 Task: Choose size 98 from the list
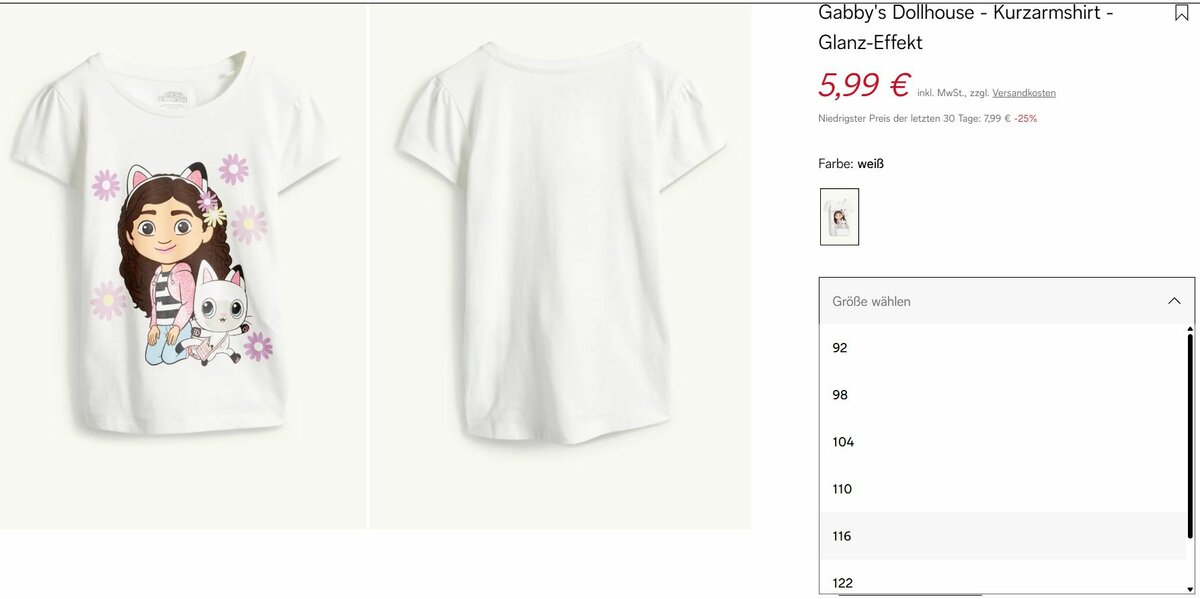(x=840, y=395)
